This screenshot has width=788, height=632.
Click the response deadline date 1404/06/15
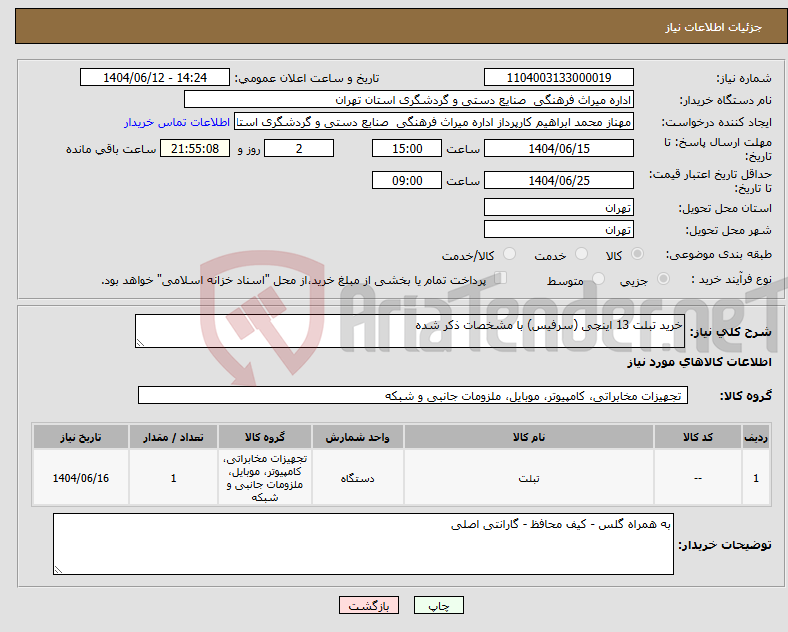coord(559,148)
